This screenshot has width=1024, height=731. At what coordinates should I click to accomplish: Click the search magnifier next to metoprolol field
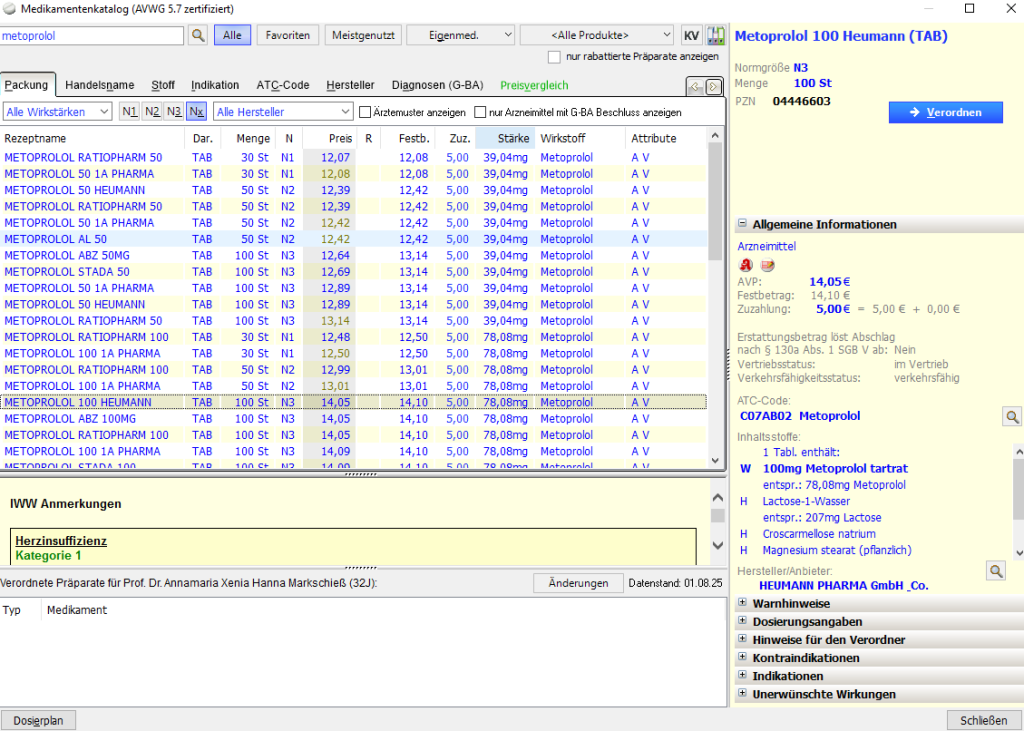click(x=198, y=35)
